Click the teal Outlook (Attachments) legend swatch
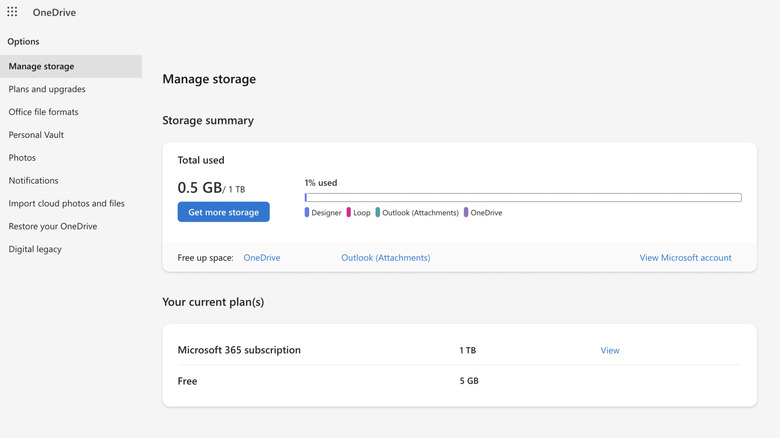780x438 pixels. click(378, 213)
